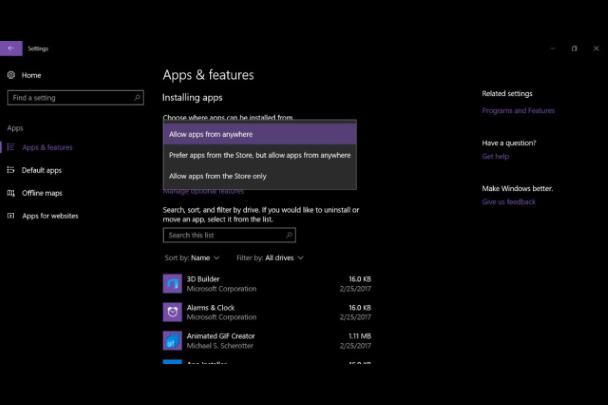Click the Default apps sidebar icon
This screenshot has height=405, width=608.
coord(11,170)
